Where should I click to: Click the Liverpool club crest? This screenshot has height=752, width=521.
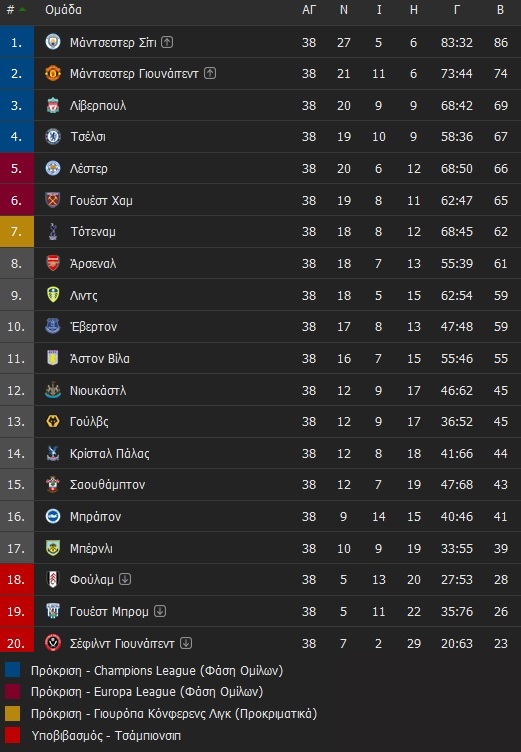tap(53, 105)
